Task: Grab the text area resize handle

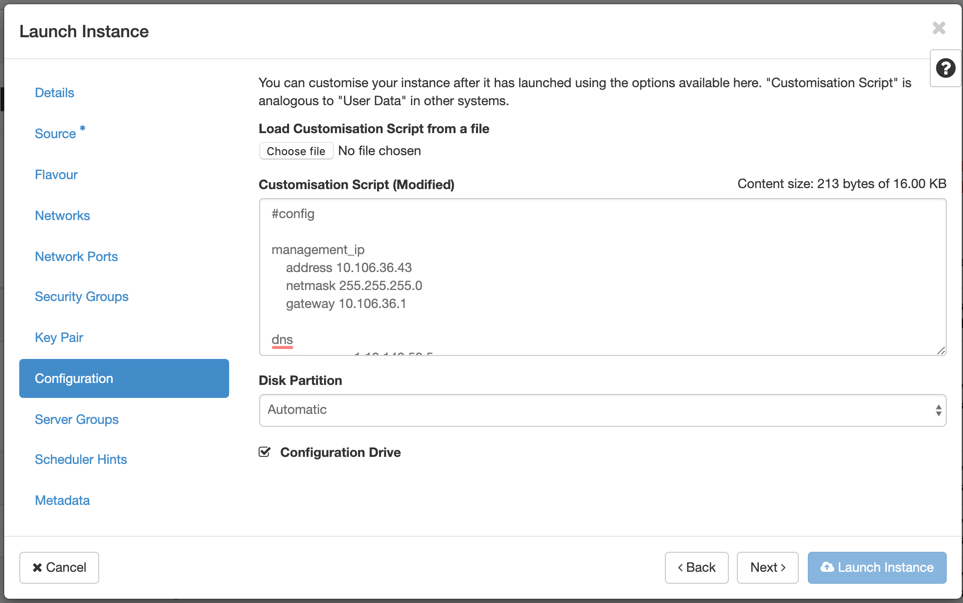Action: tap(941, 351)
